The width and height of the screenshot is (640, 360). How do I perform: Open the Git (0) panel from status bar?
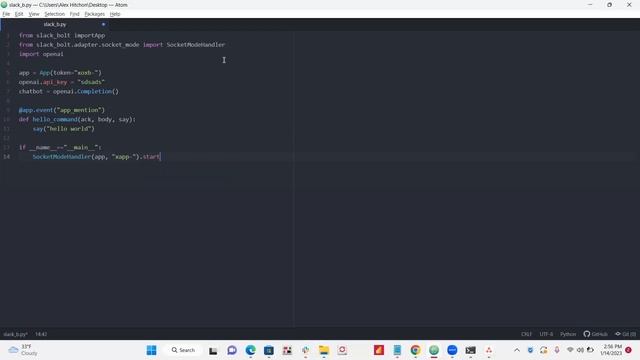pos(625,334)
